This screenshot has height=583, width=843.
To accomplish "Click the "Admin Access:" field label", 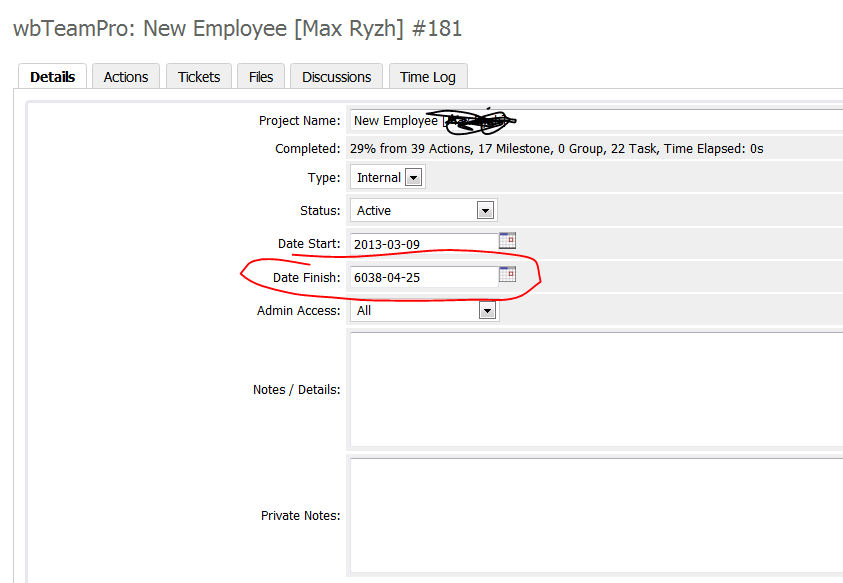I will click(298, 311).
